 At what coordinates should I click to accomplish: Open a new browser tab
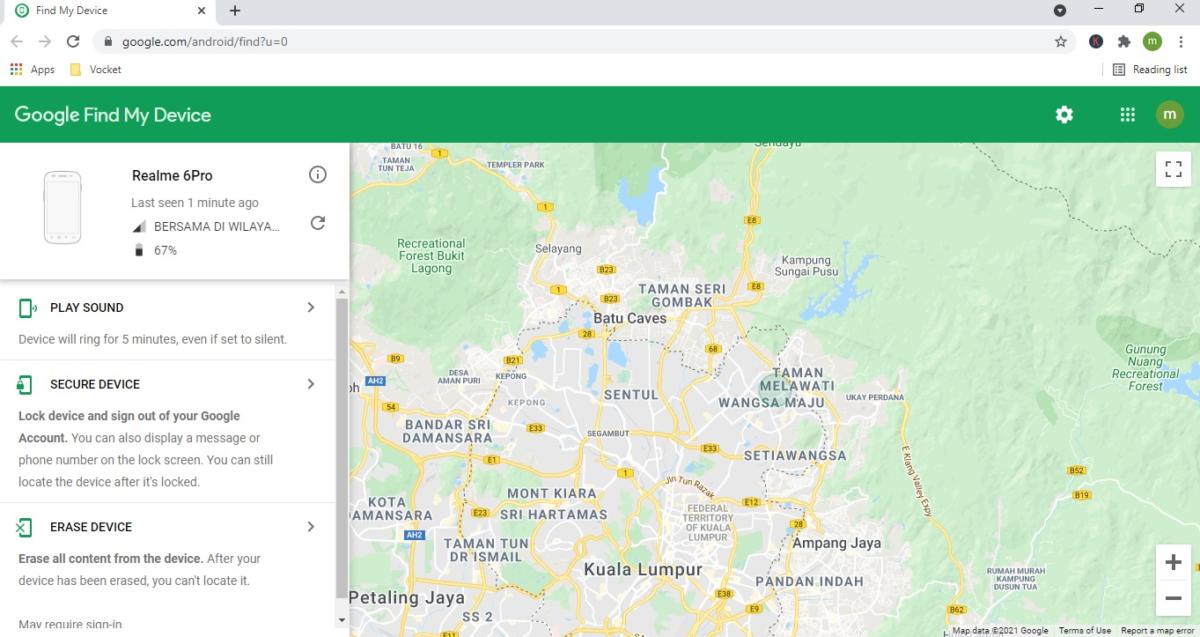click(x=235, y=11)
